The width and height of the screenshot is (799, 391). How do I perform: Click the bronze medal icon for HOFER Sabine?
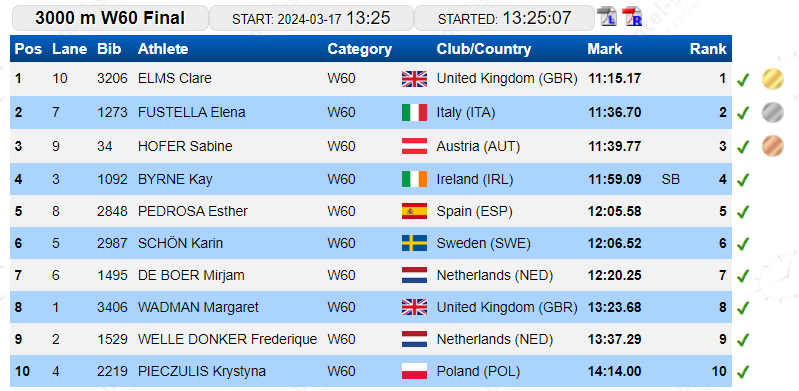point(773,146)
